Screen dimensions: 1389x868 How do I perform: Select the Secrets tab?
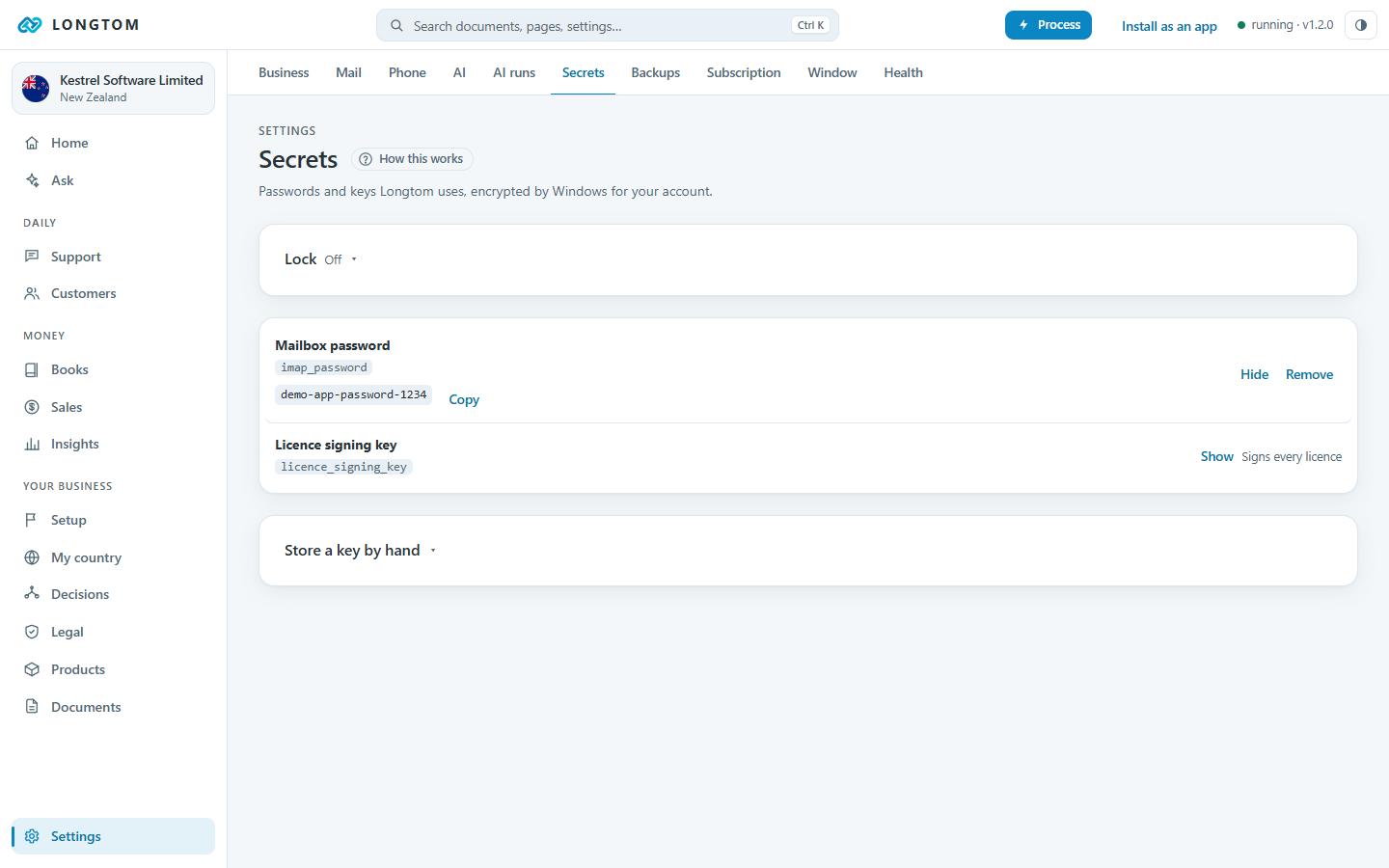(584, 72)
